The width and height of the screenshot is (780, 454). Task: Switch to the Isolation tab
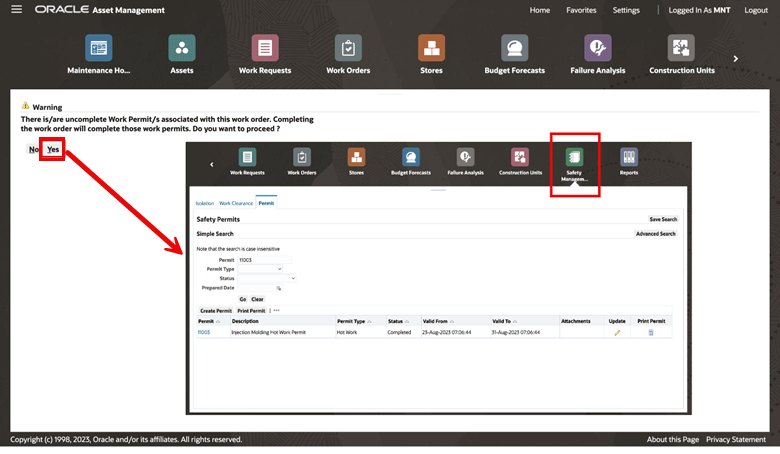(204, 203)
